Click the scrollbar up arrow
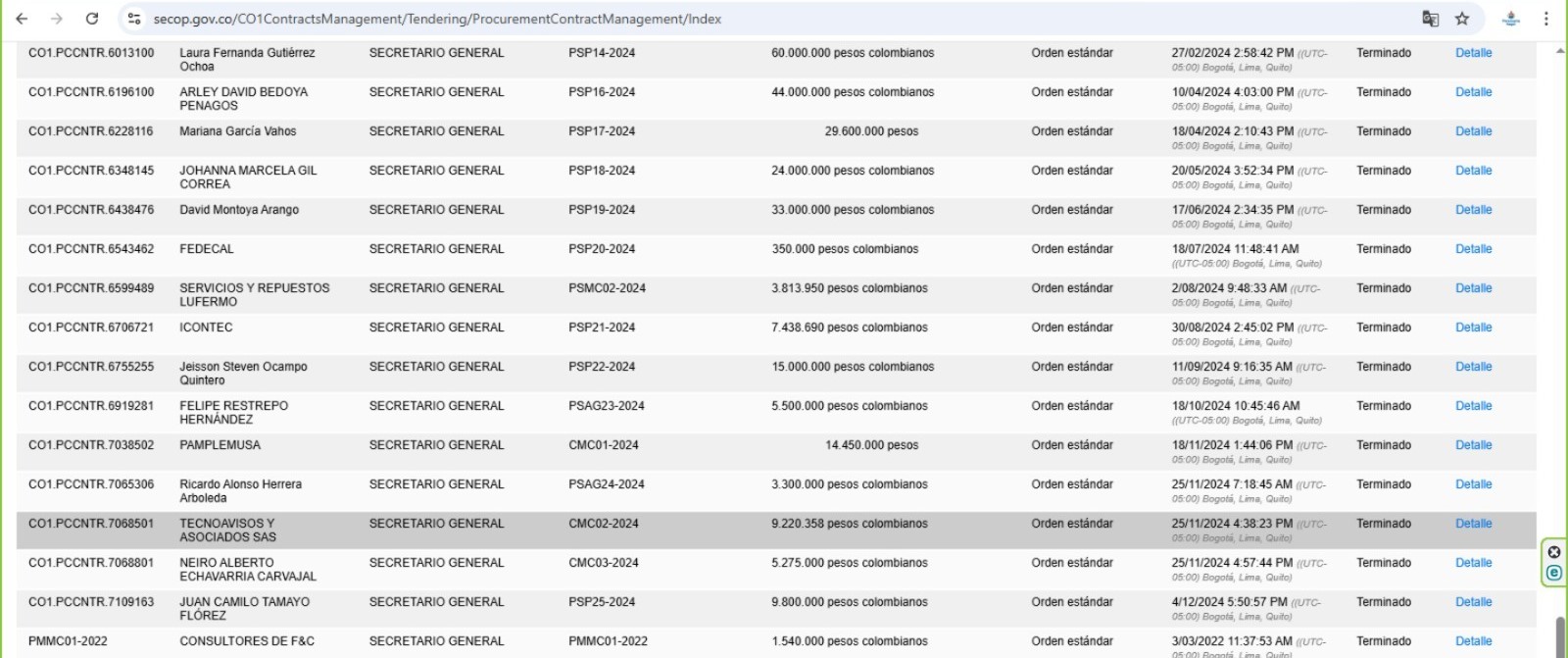The height and width of the screenshot is (658, 1568). tap(1560, 50)
